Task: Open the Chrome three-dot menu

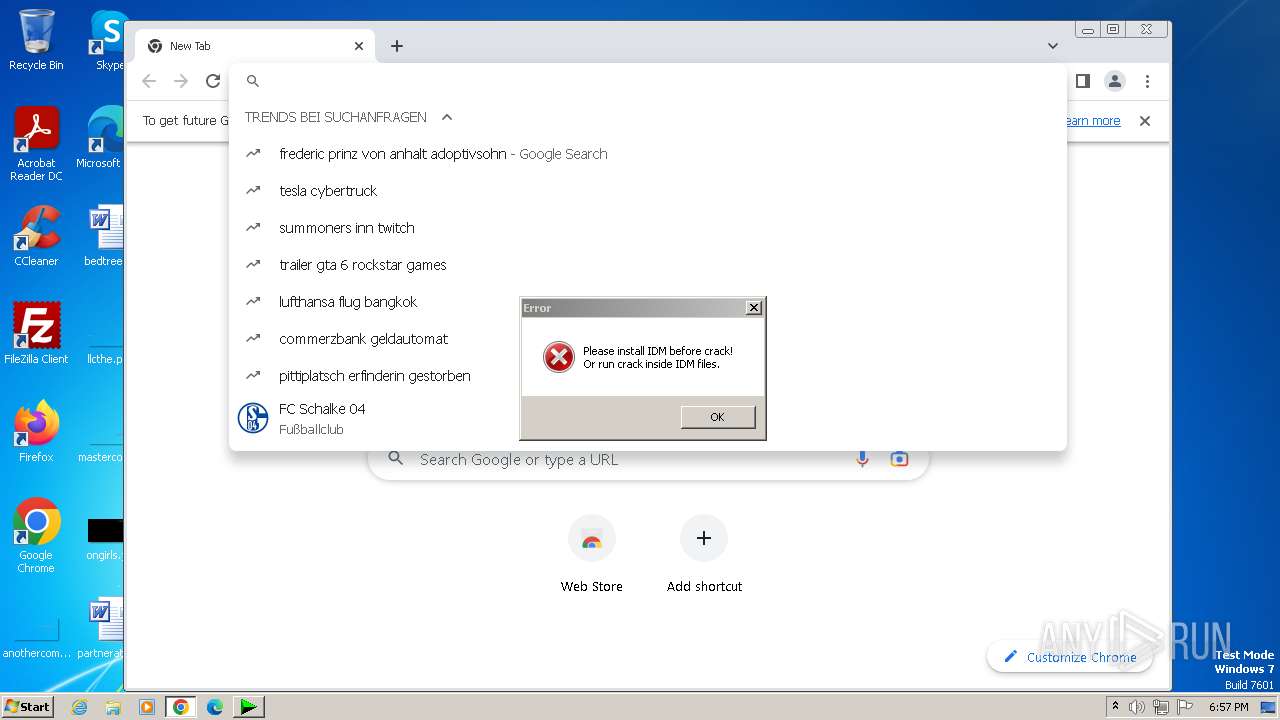Action: (x=1147, y=81)
